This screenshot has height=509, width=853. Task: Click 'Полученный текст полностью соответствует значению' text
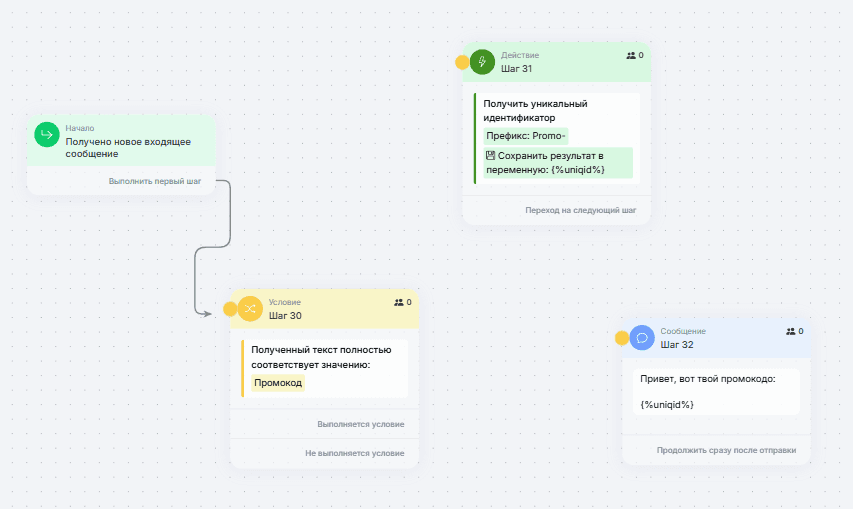tap(321, 357)
